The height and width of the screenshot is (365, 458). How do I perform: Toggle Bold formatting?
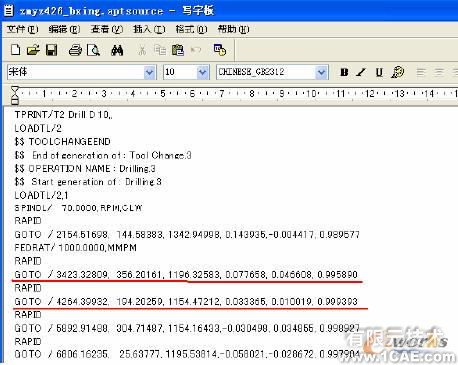click(x=344, y=72)
